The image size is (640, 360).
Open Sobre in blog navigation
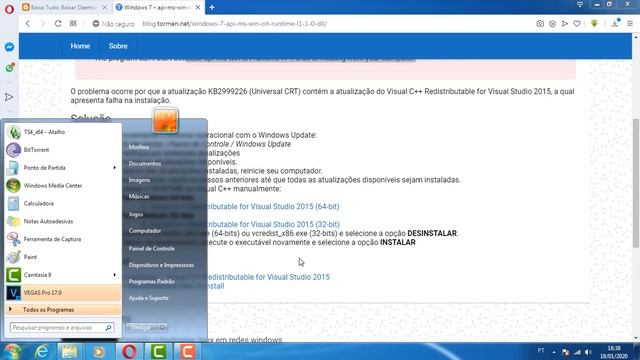[118, 46]
